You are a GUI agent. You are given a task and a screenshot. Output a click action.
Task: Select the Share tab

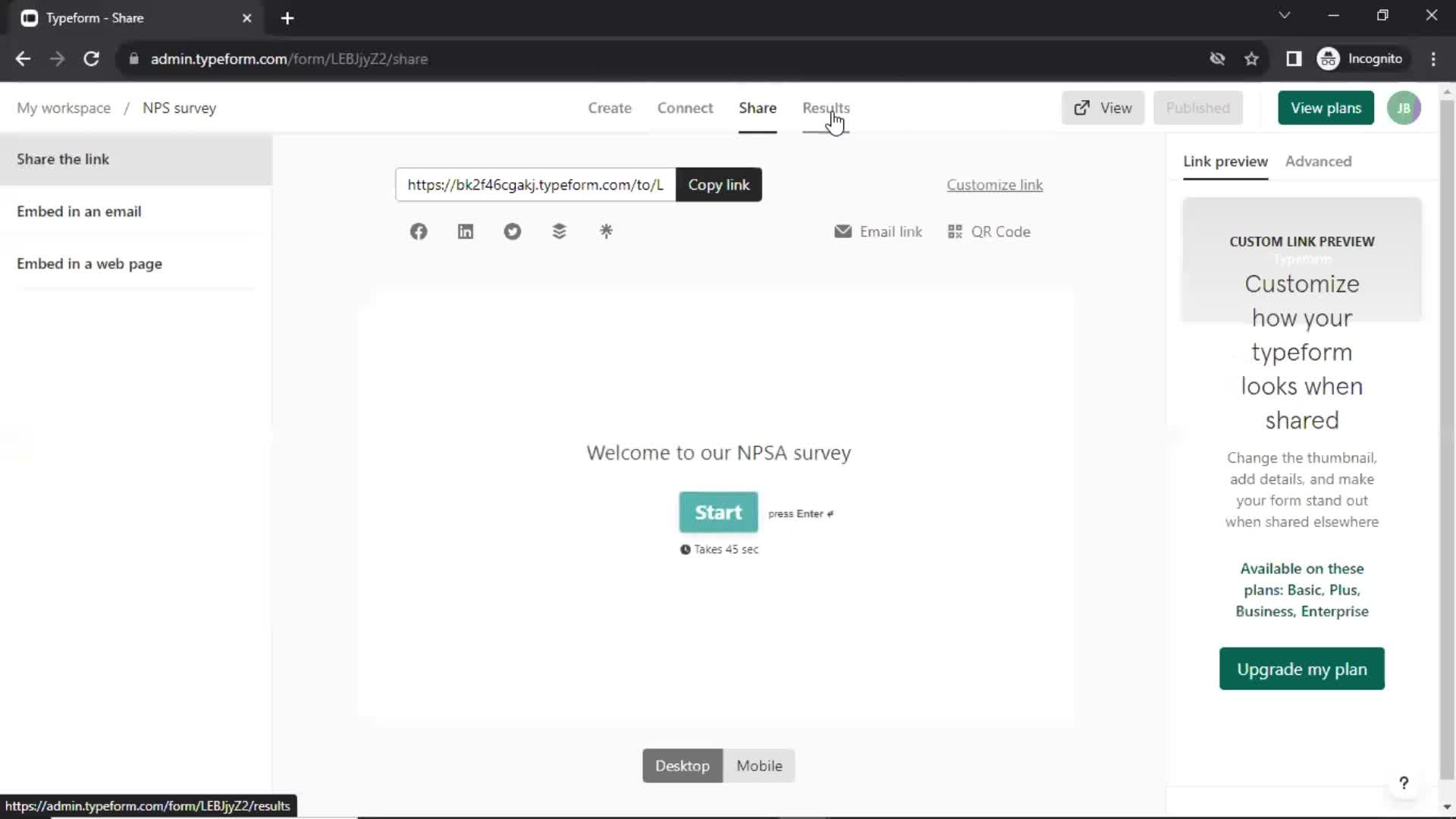point(758,108)
